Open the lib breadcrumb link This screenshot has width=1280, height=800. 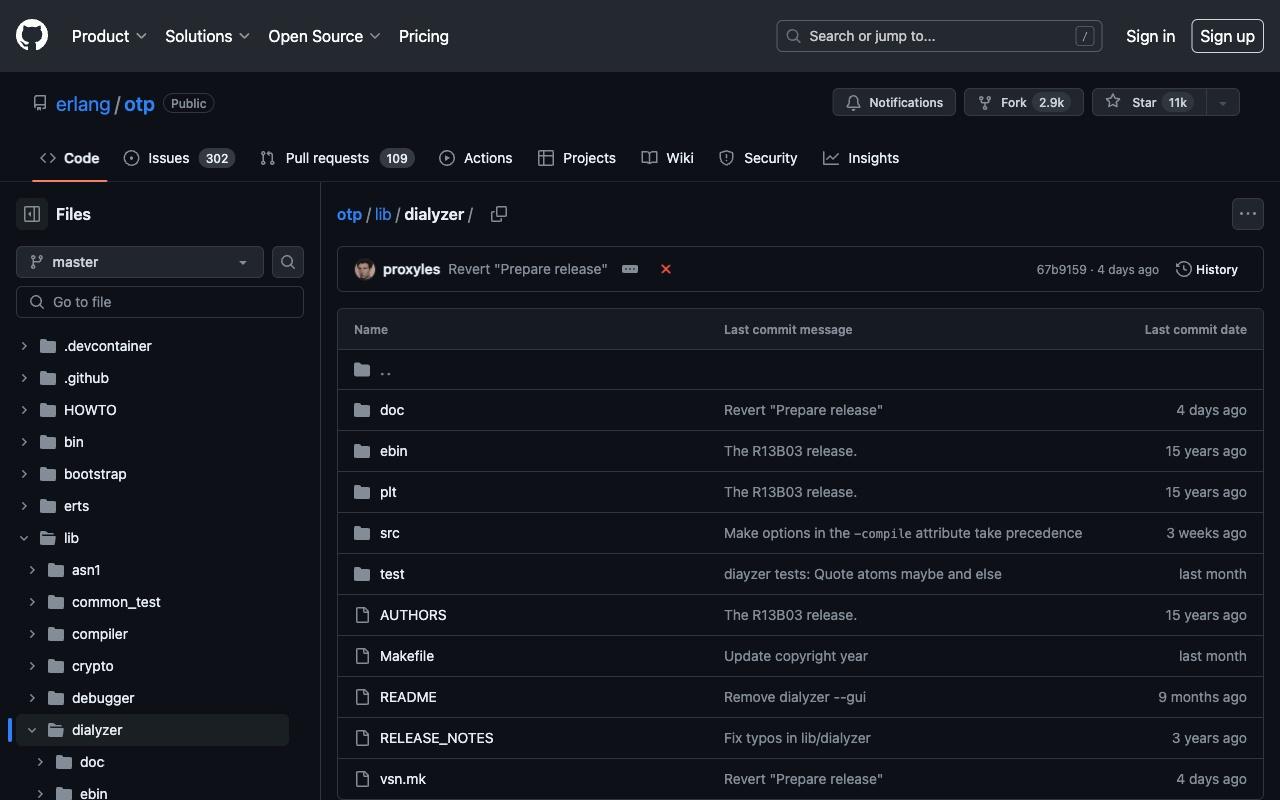point(383,214)
